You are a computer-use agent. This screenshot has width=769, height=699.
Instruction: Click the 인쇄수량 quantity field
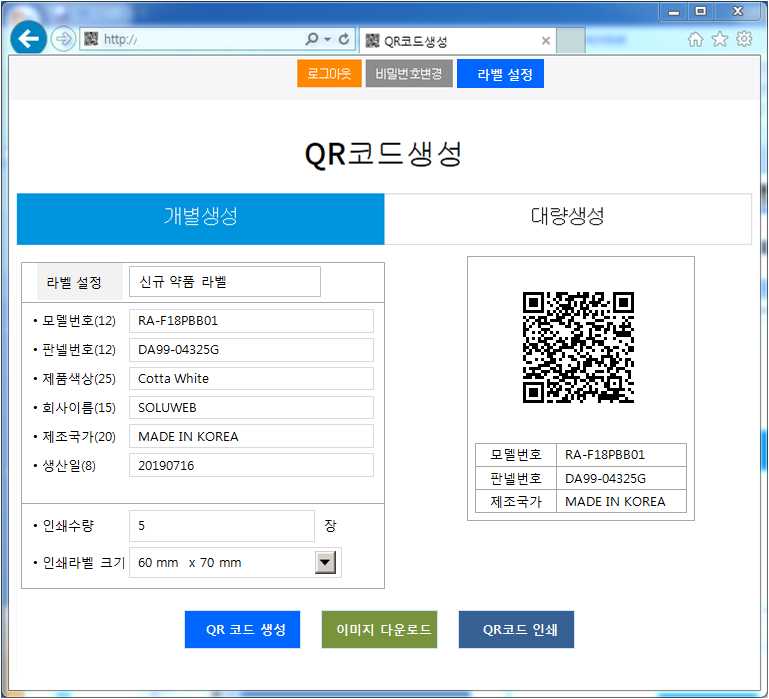(x=222, y=526)
